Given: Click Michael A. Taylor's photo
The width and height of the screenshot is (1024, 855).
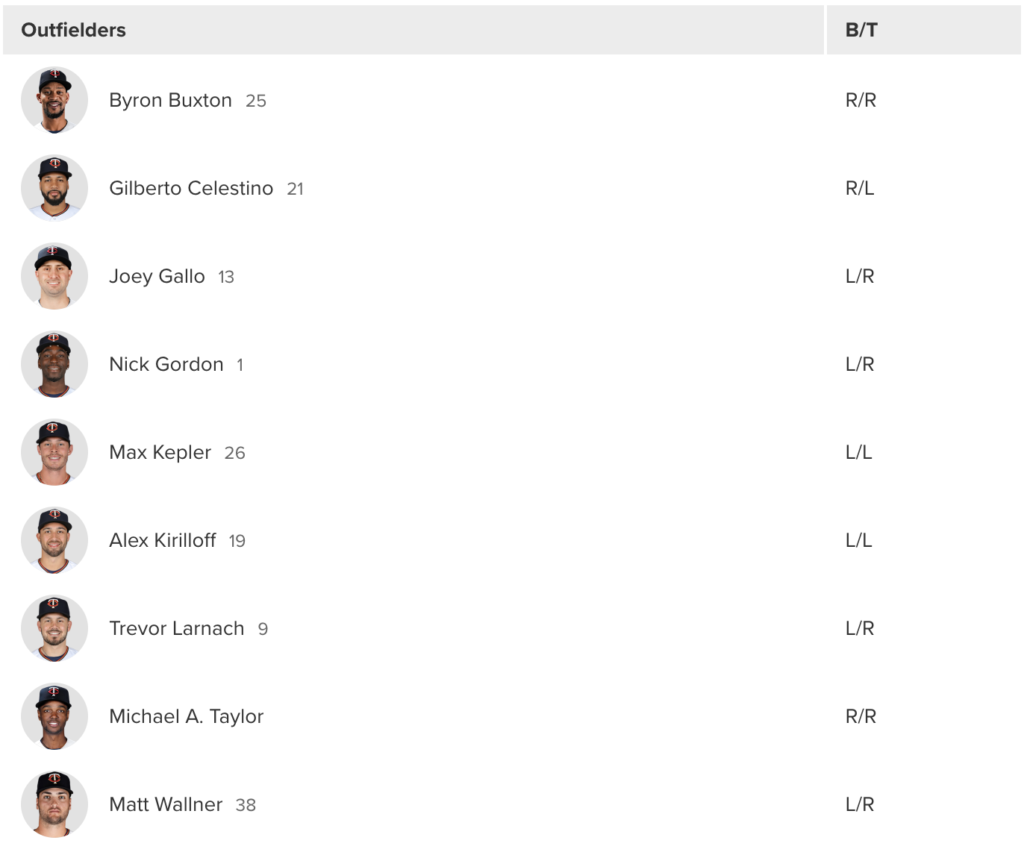Looking at the screenshot, I should pos(54,717).
